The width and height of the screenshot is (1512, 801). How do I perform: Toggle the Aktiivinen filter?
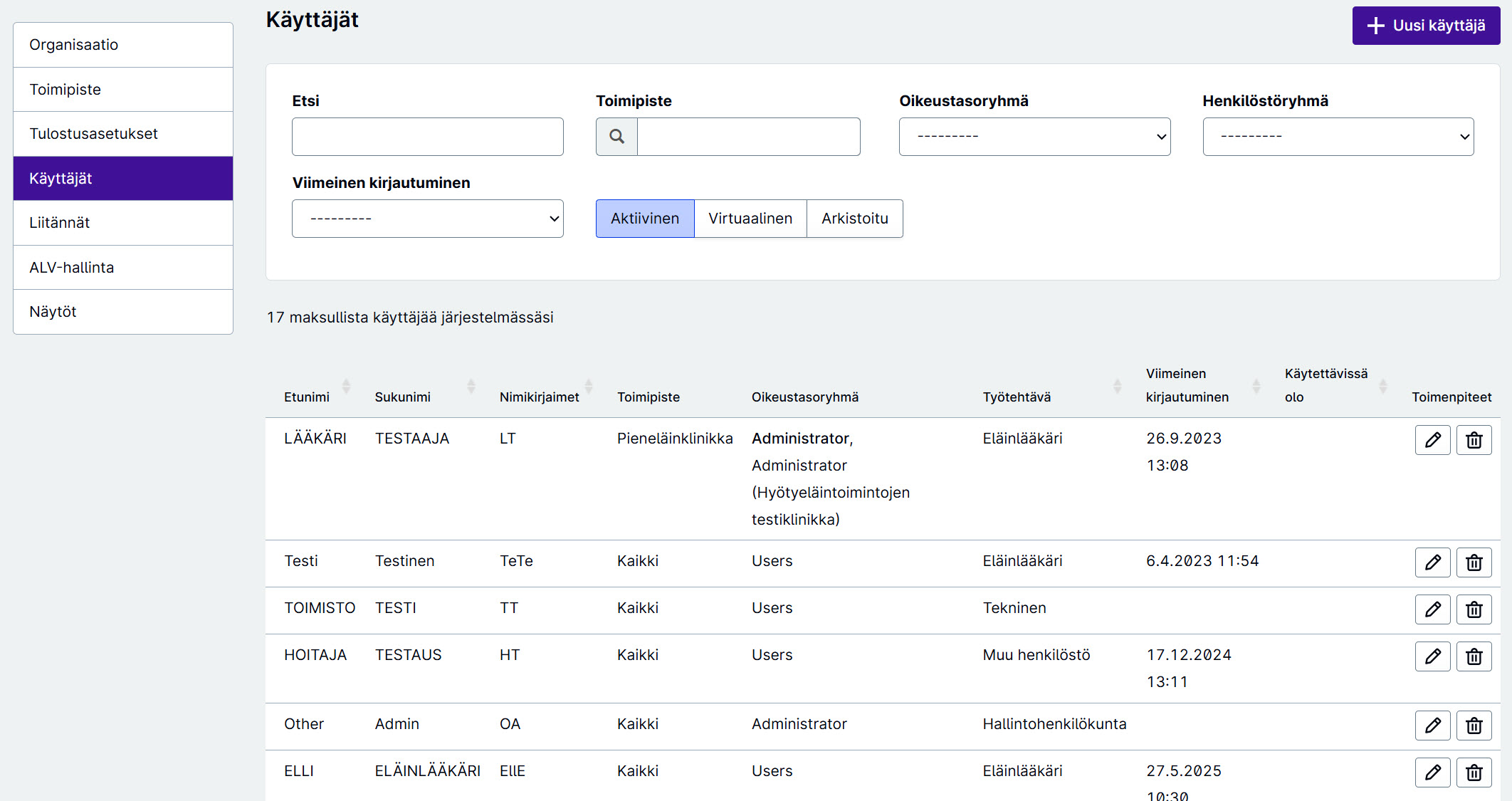coord(645,219)
